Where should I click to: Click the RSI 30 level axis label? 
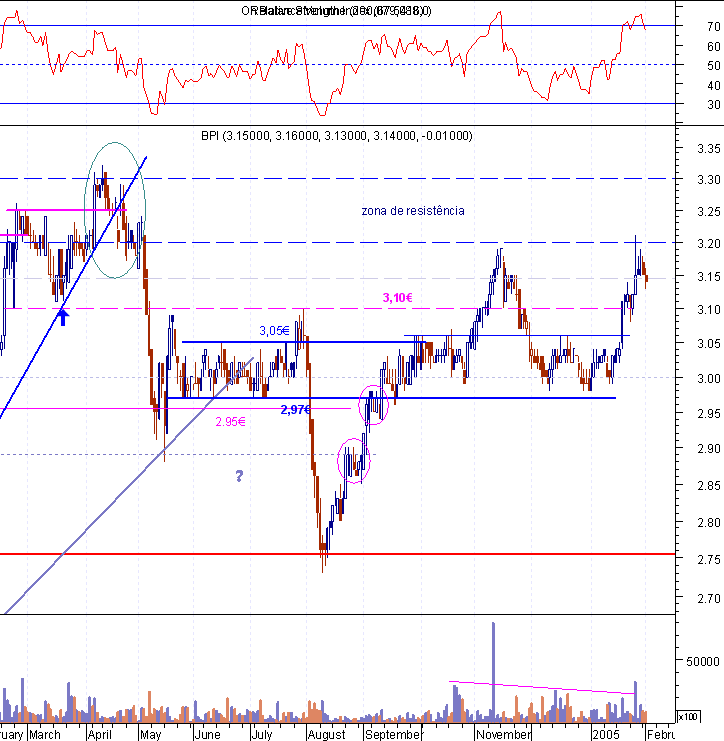pos(714,105)
